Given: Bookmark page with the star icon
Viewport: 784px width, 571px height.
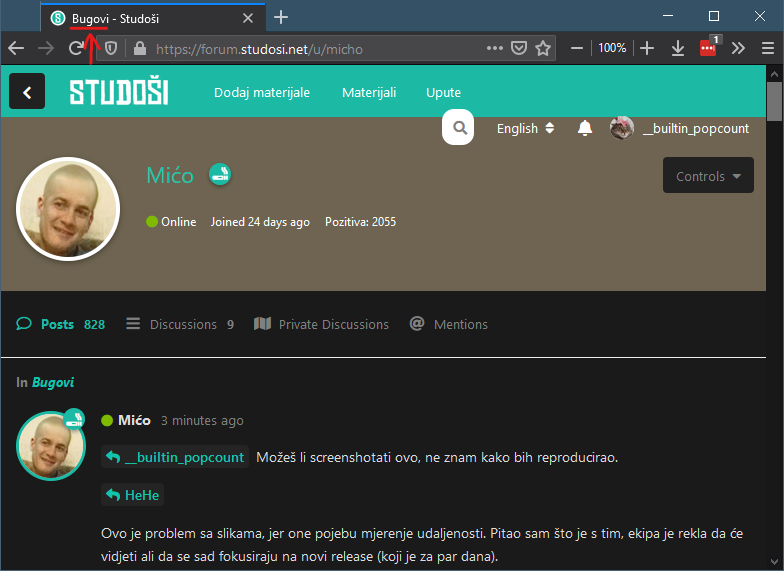Looking at the screenshot, I should 543,48.
